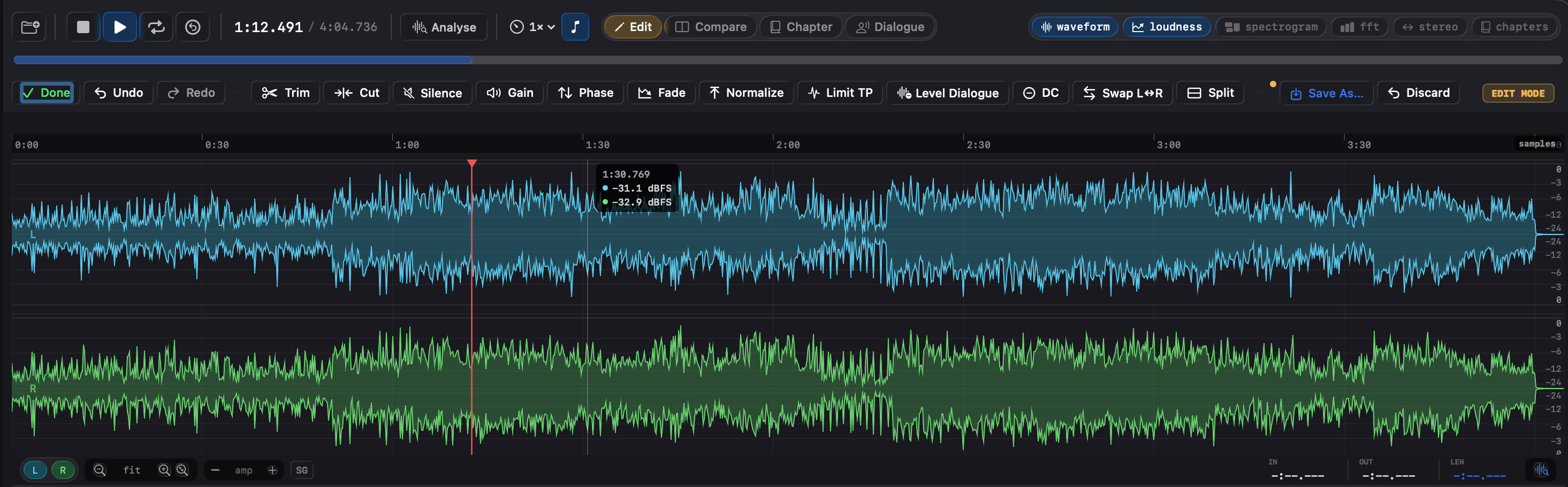Toggle loop playback
This screenshot has height=487, width=1568.
point(156,27)
